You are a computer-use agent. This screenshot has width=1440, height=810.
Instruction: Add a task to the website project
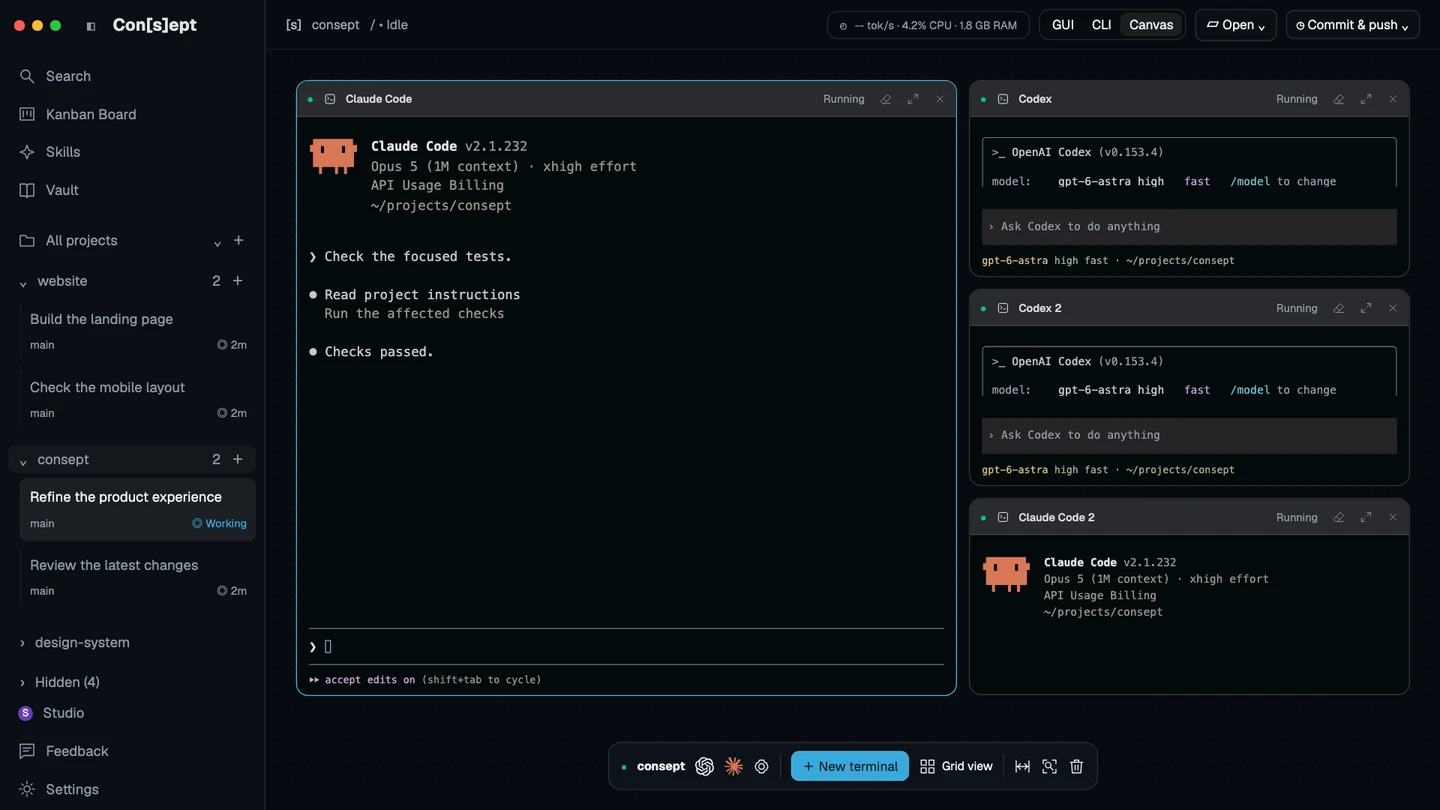click(x=238, y=281)
